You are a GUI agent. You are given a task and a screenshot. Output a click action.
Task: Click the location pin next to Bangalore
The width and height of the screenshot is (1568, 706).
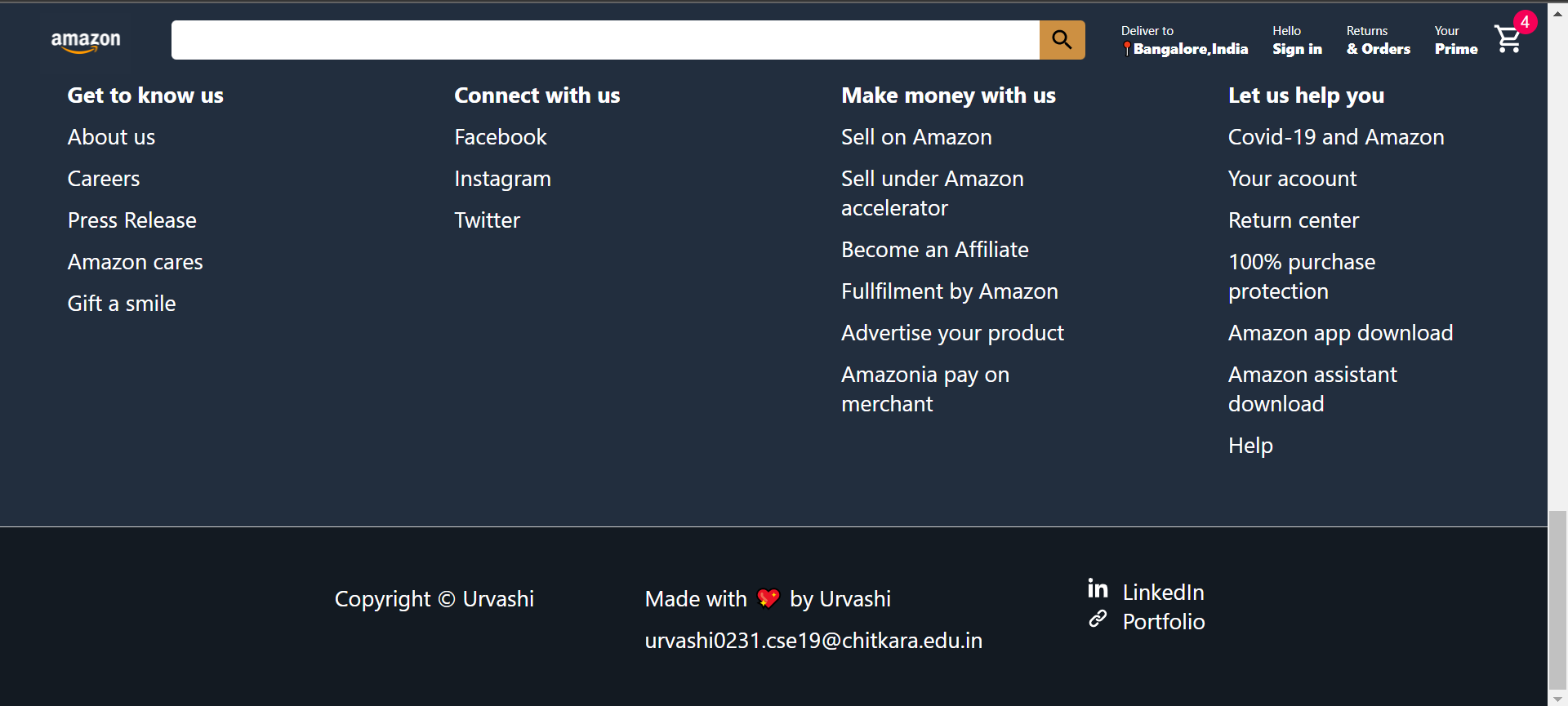[x=1128, y=49]
